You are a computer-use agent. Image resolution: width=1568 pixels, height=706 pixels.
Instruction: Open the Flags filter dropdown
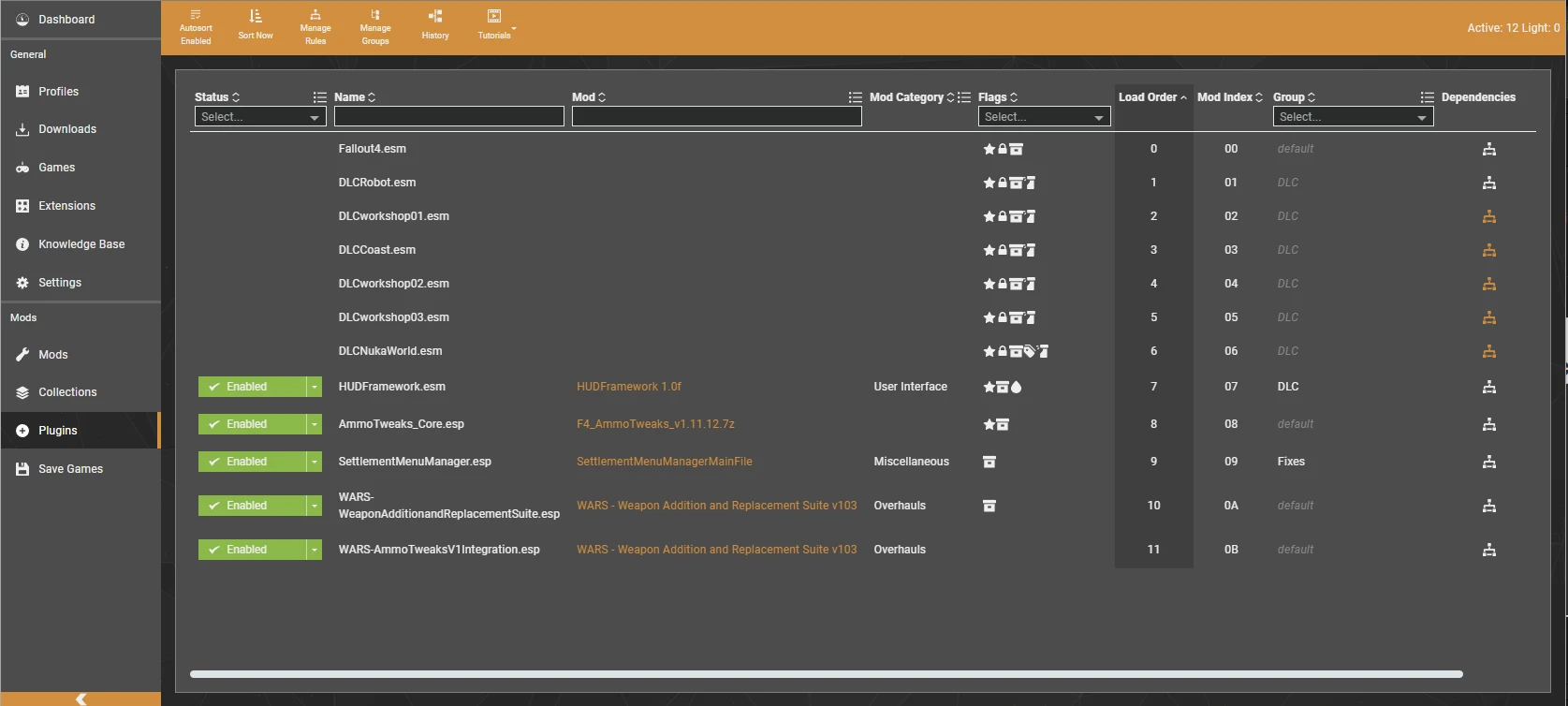[1045, 117]
